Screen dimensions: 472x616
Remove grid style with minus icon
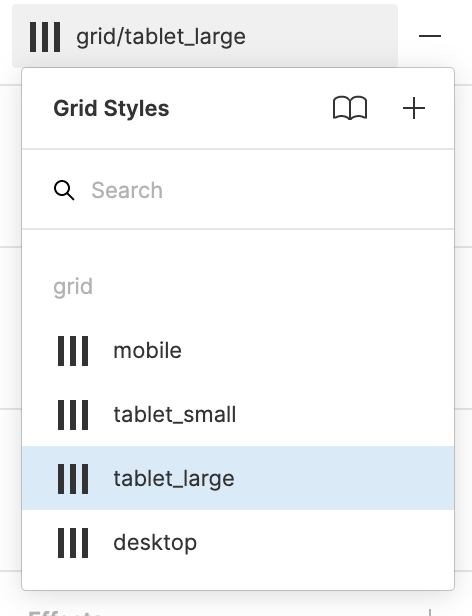pos(430,36)
